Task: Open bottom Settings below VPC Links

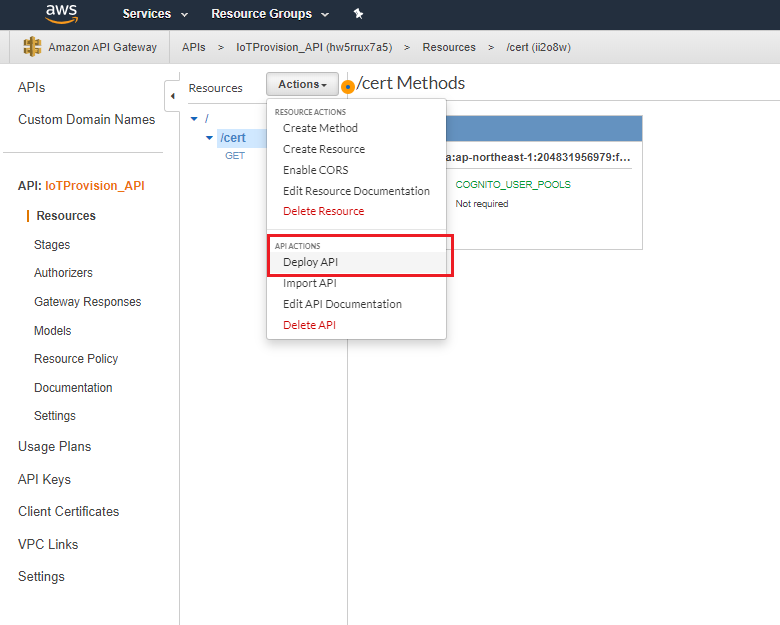Action: click(x=41, y=576)
